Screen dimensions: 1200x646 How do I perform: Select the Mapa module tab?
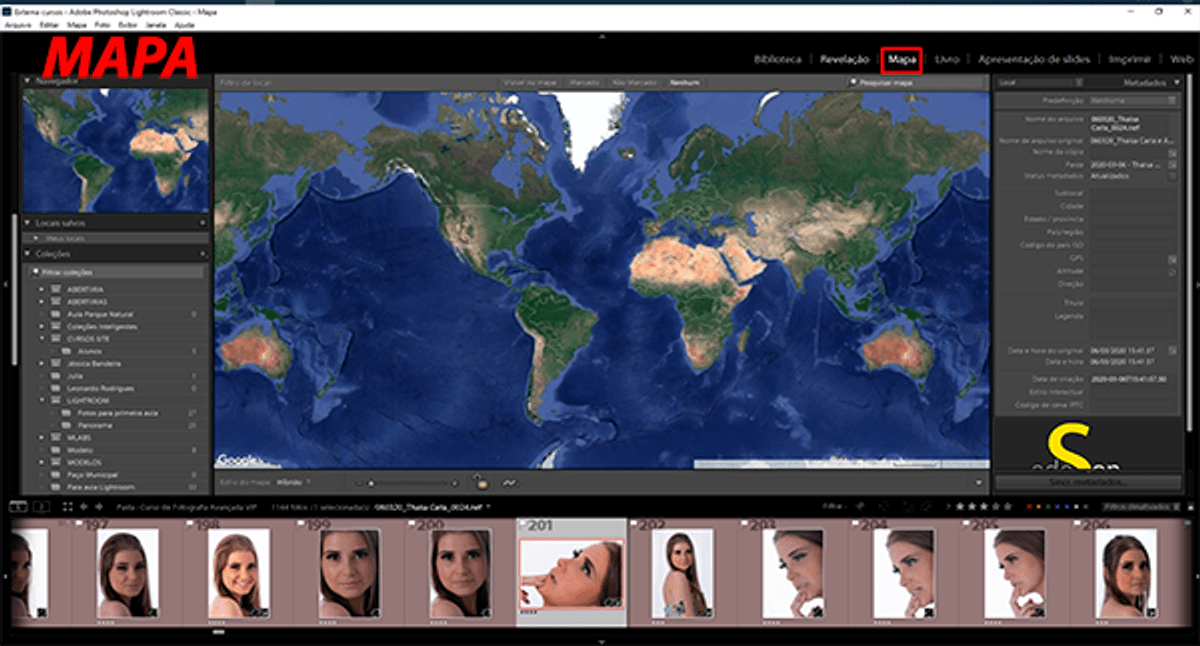(902, 60)
